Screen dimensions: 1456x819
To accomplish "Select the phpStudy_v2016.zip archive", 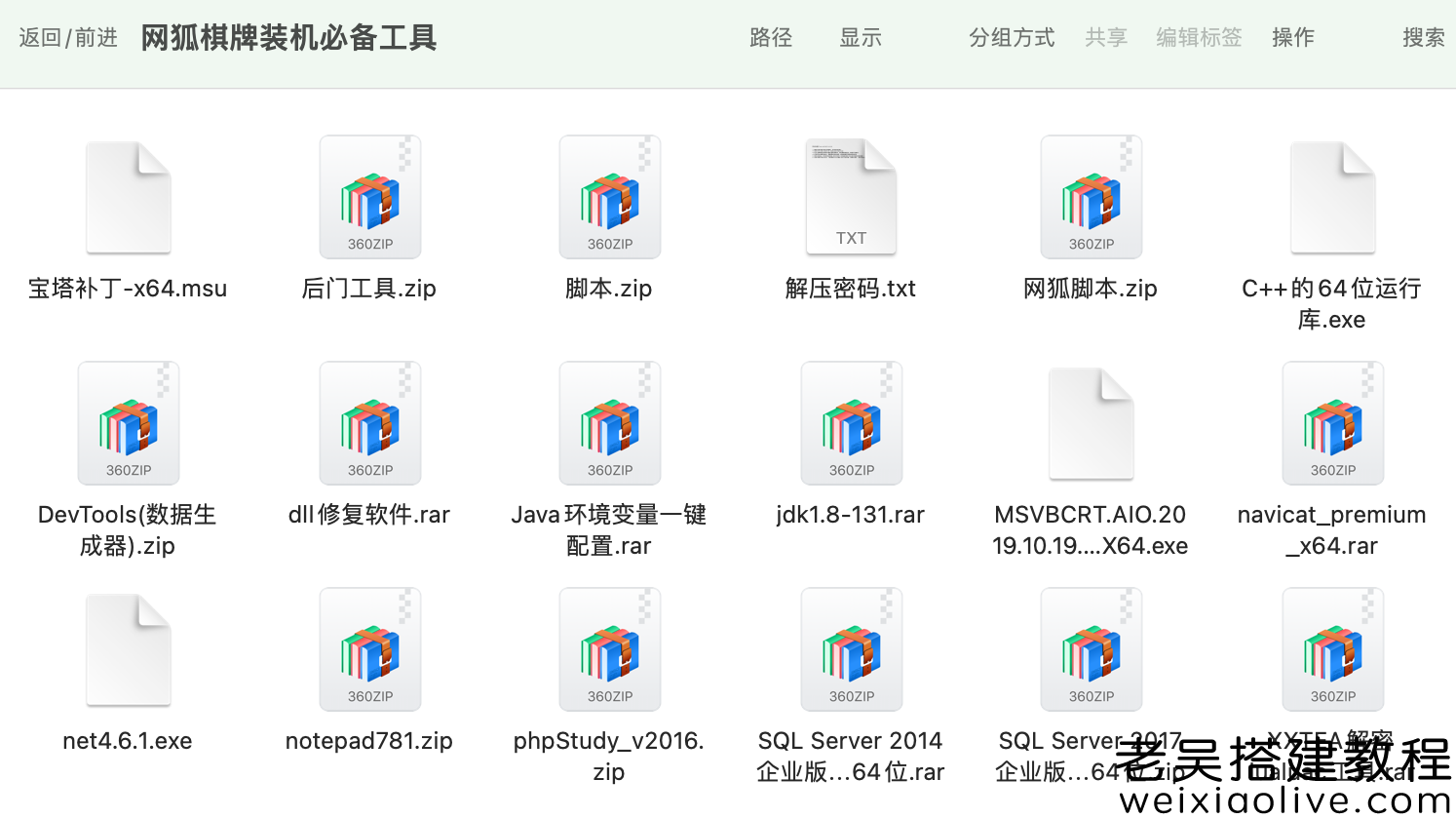I will (609, 648).
